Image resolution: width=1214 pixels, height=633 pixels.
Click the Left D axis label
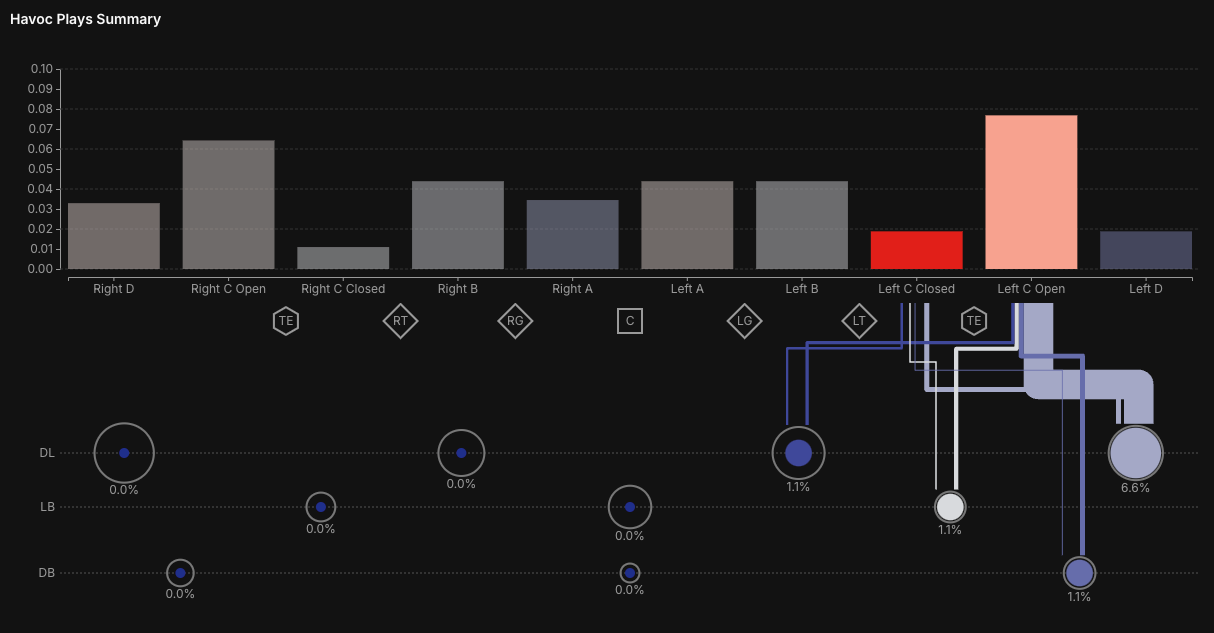click(1146, 289)
